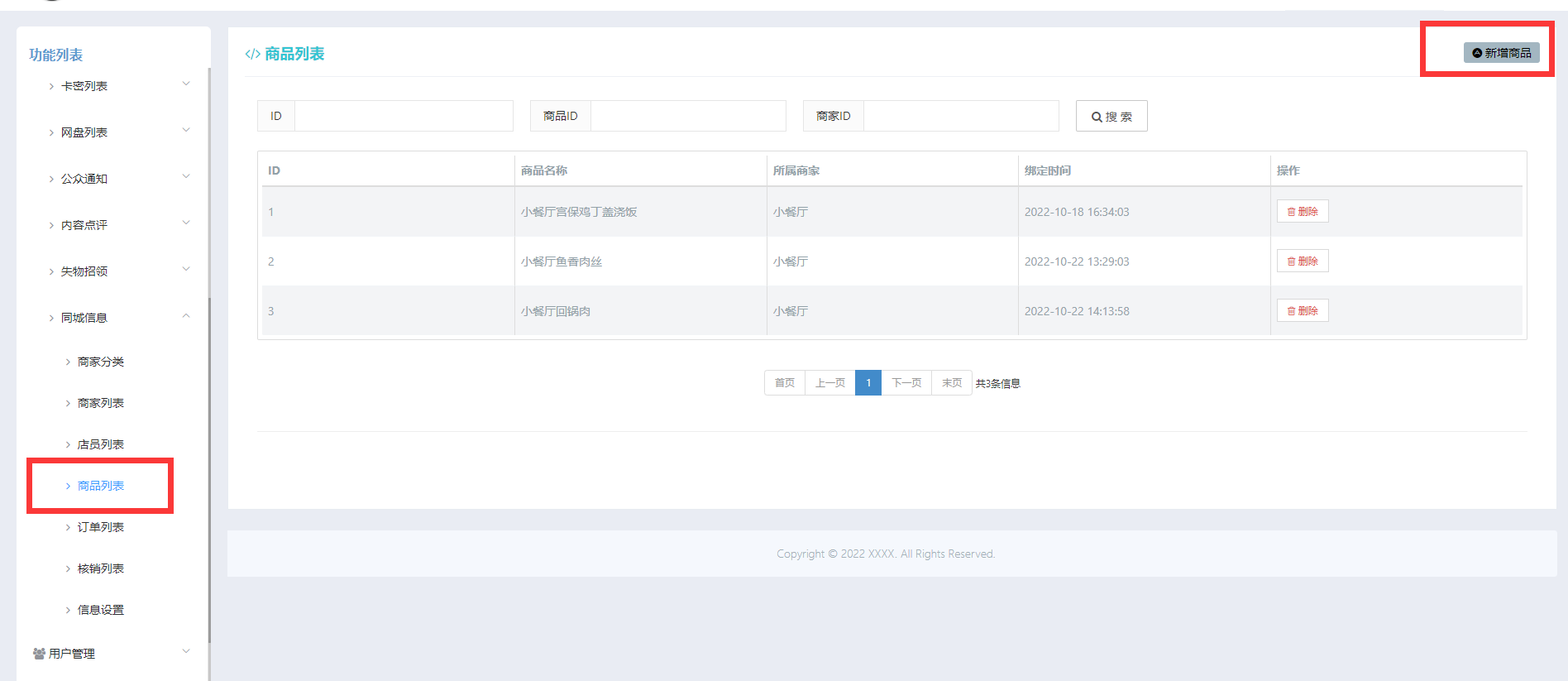Focus the ID search input field
The image size is (1568, 681).
point(404,116)
